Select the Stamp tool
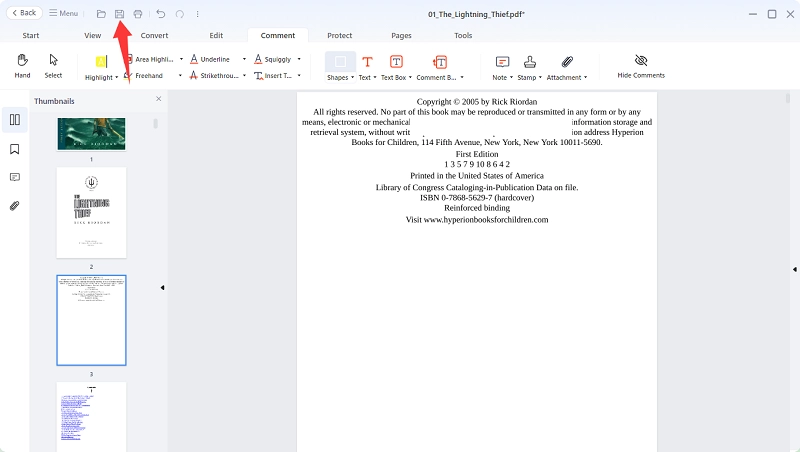 tap(530, 62)
